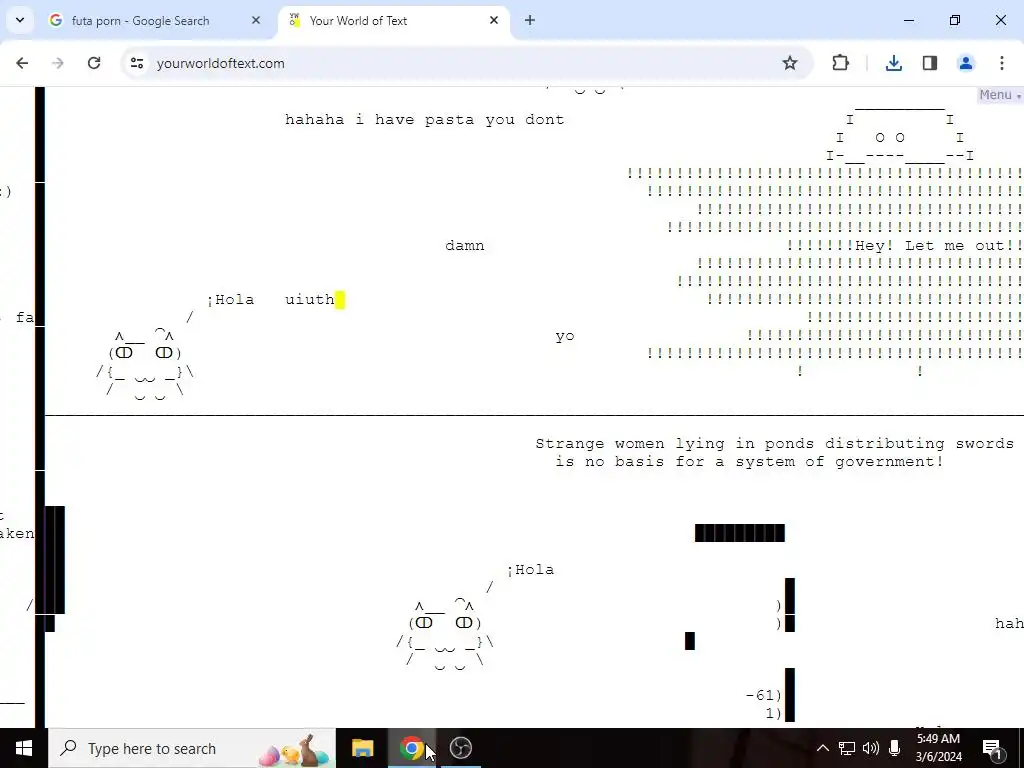
Task: Bookmark this page with the star
Action: tap(790, 63)
